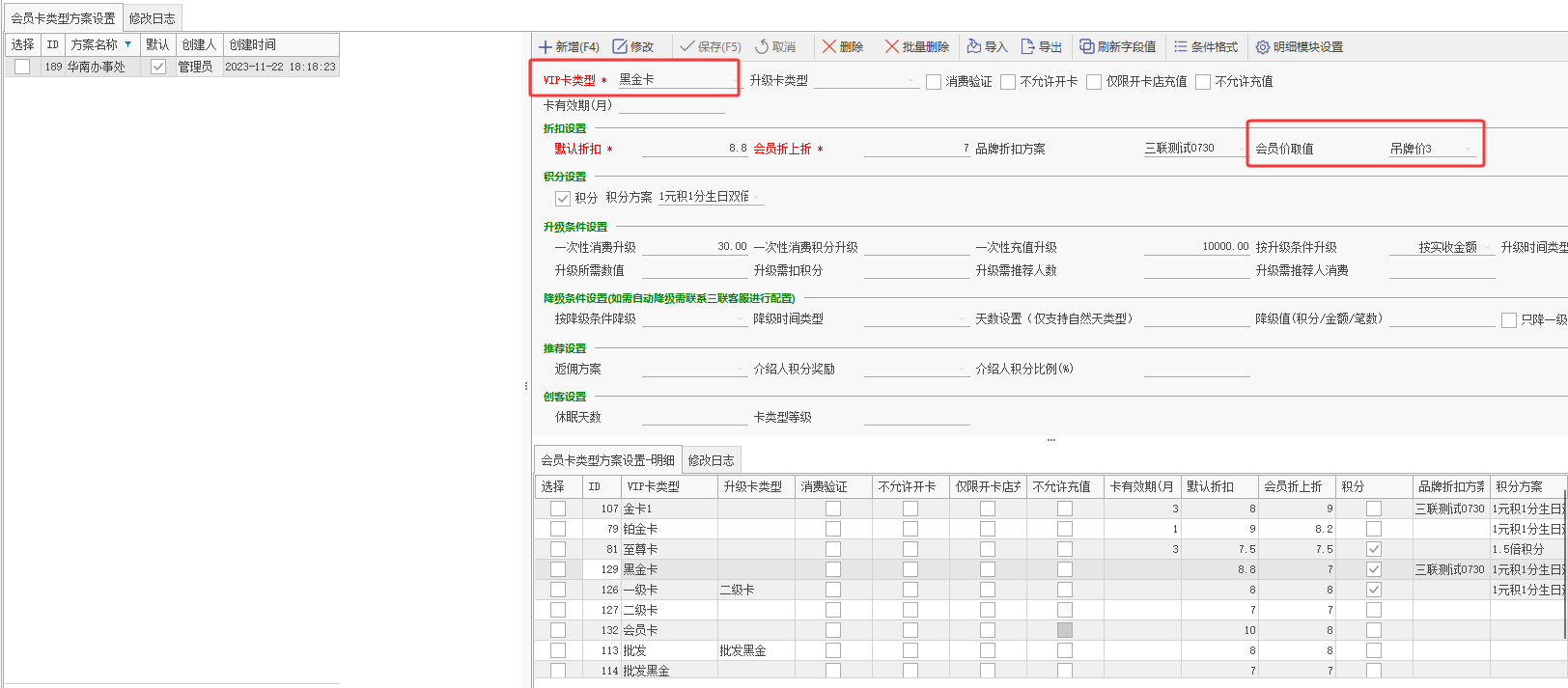
Task: Uncheck the 积分 checkbox in 积分设置
Action: 563,198
